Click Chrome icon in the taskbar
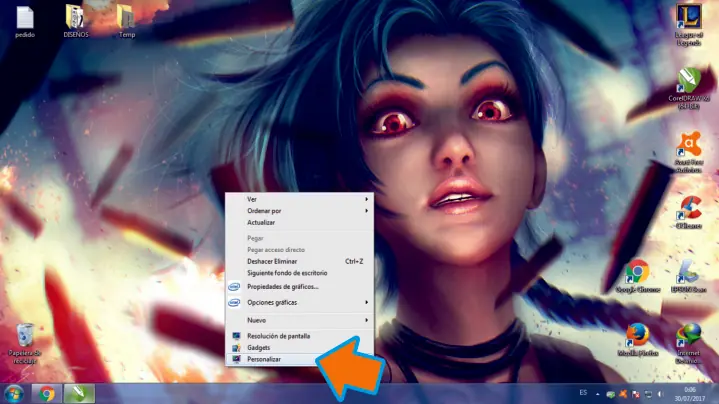Screen dimensions: 719x404 (46, 394)
